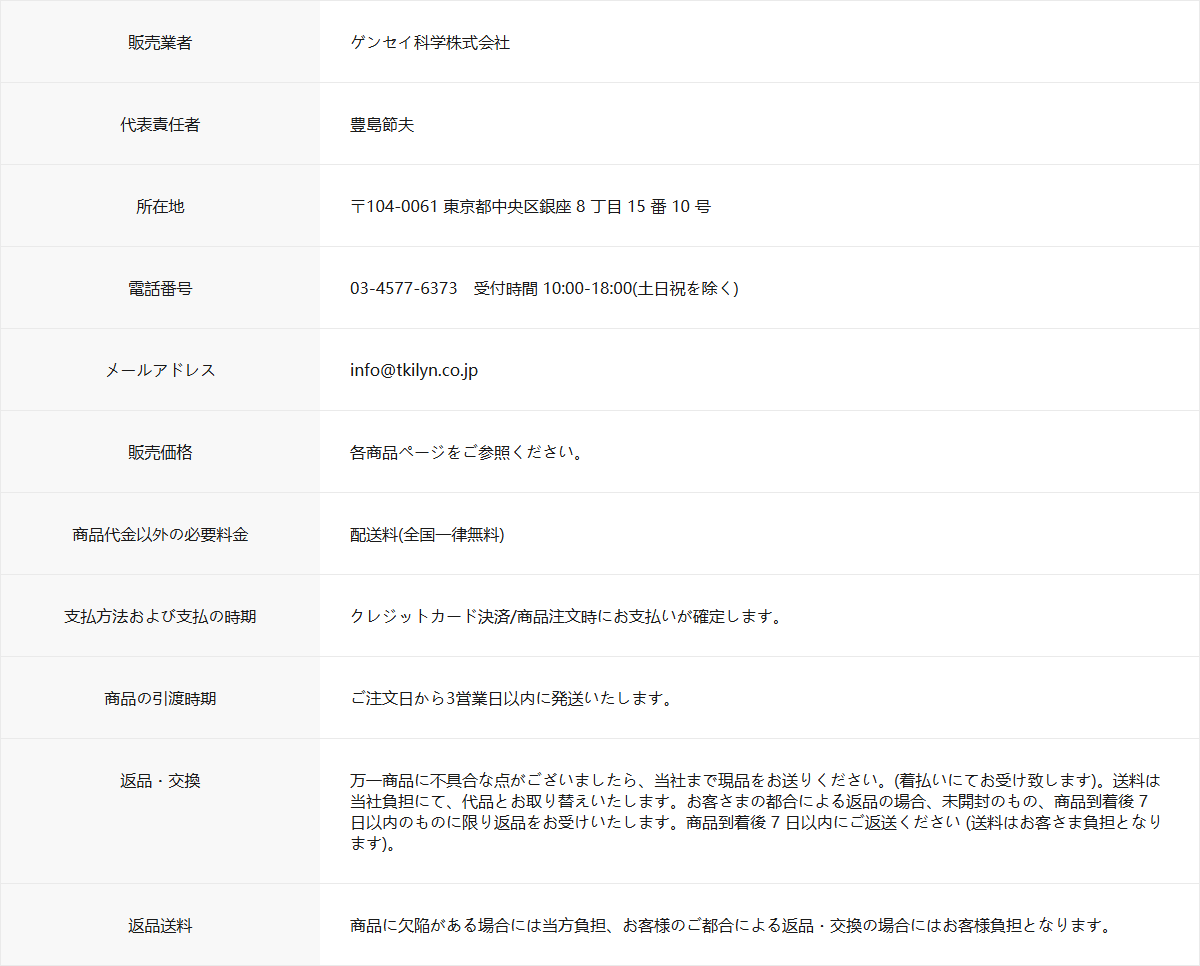Click the 電話番号 label cell

click(160, 288)
